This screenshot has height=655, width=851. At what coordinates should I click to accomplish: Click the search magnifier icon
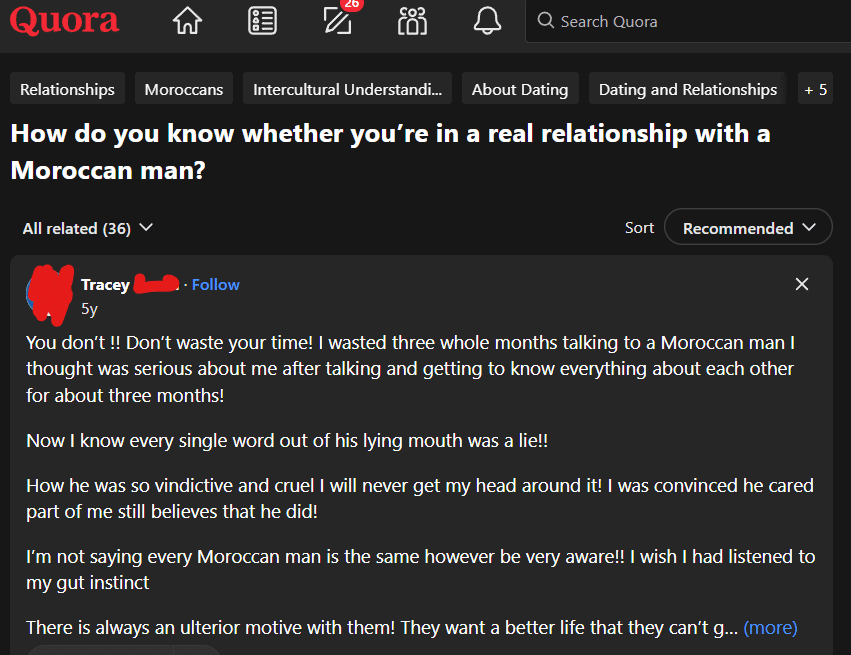tap(546, 21)
